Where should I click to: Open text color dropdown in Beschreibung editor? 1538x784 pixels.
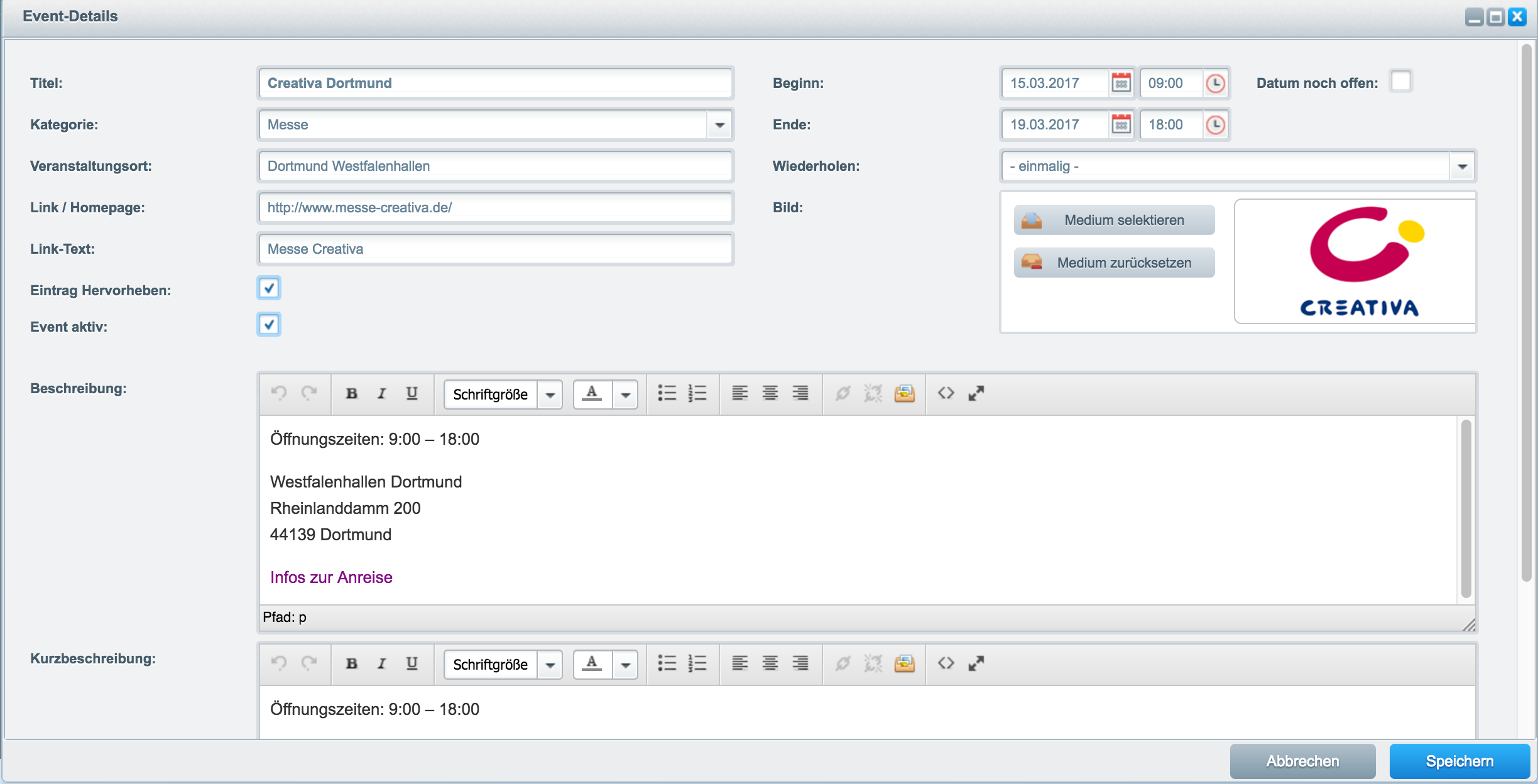[x=626, y=395]
